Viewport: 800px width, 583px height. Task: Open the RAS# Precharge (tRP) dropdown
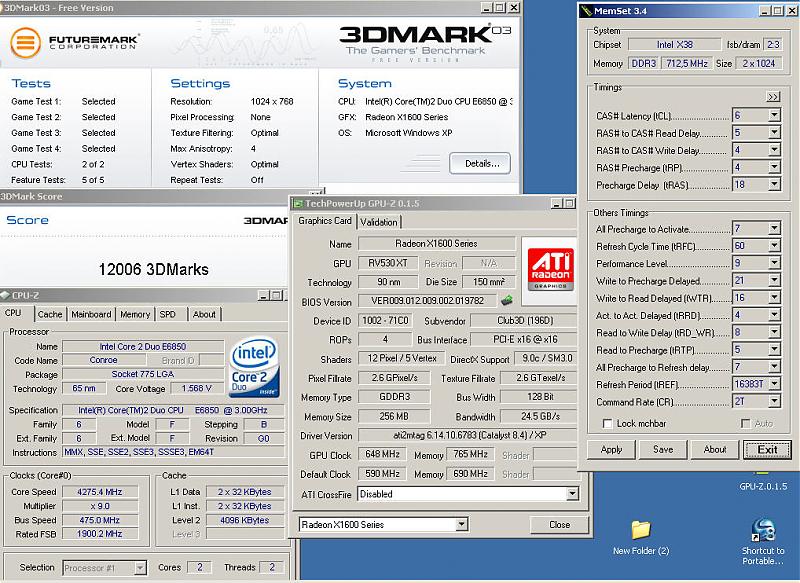(774, 167)
